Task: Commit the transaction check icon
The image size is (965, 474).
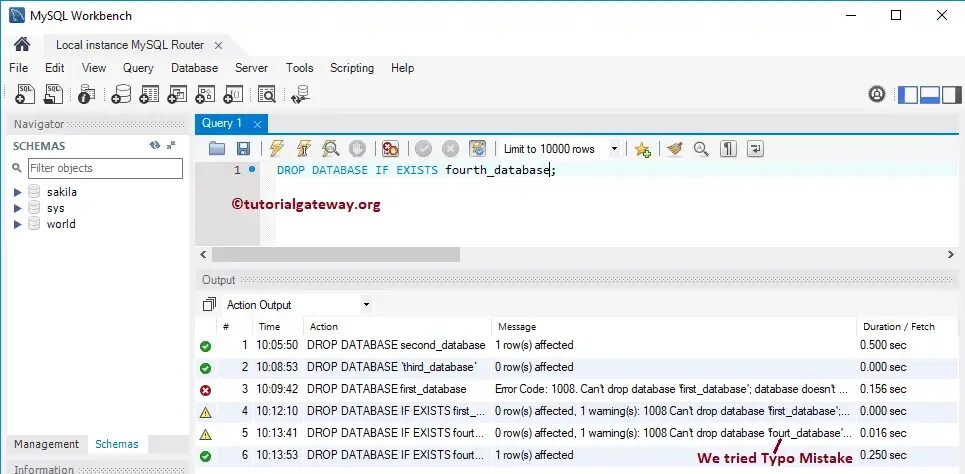Action: (423, 148)
